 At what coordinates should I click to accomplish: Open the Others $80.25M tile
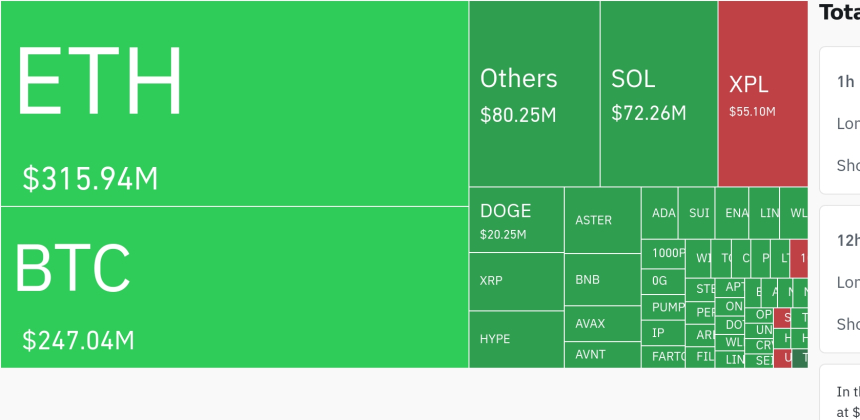click(534, 93)
